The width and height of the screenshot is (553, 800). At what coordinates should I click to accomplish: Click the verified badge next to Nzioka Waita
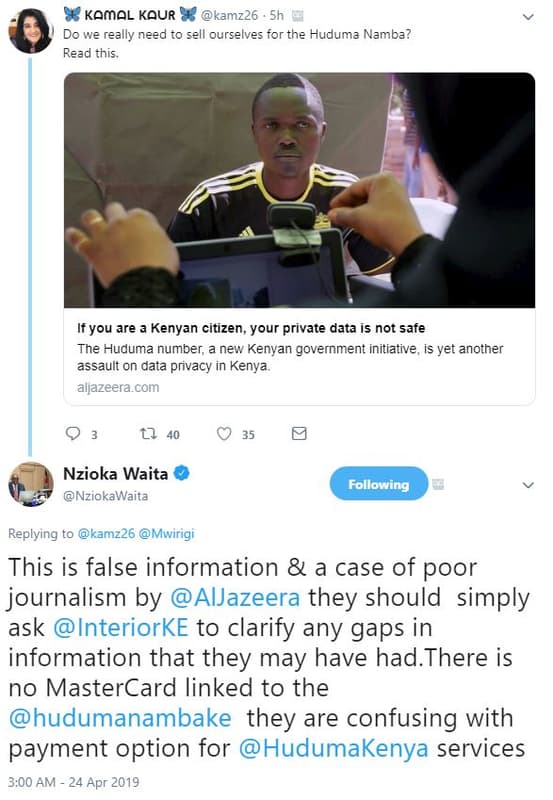(182, 473)
